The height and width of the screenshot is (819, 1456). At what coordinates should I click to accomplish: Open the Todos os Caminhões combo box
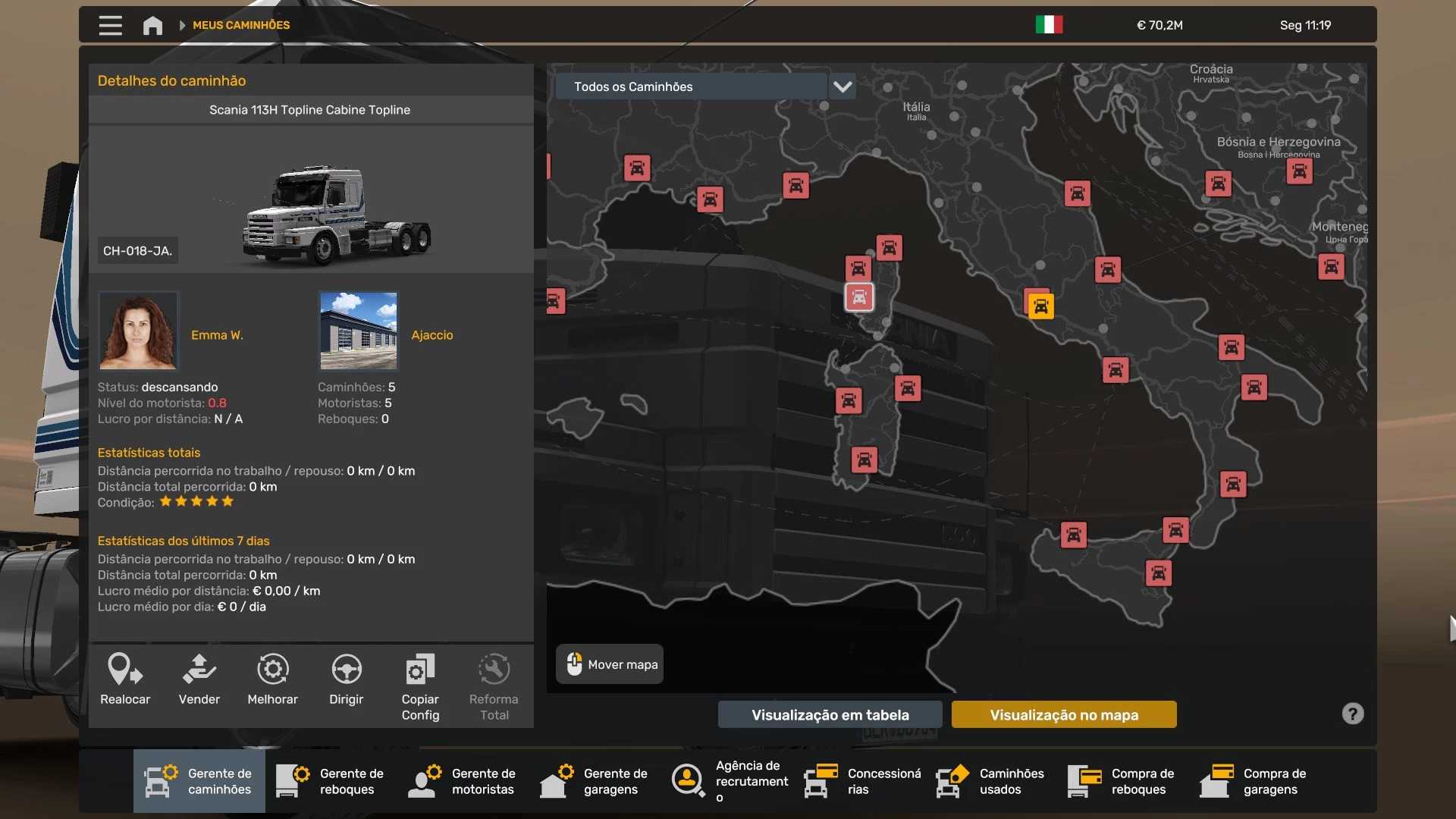pos(690,86)
